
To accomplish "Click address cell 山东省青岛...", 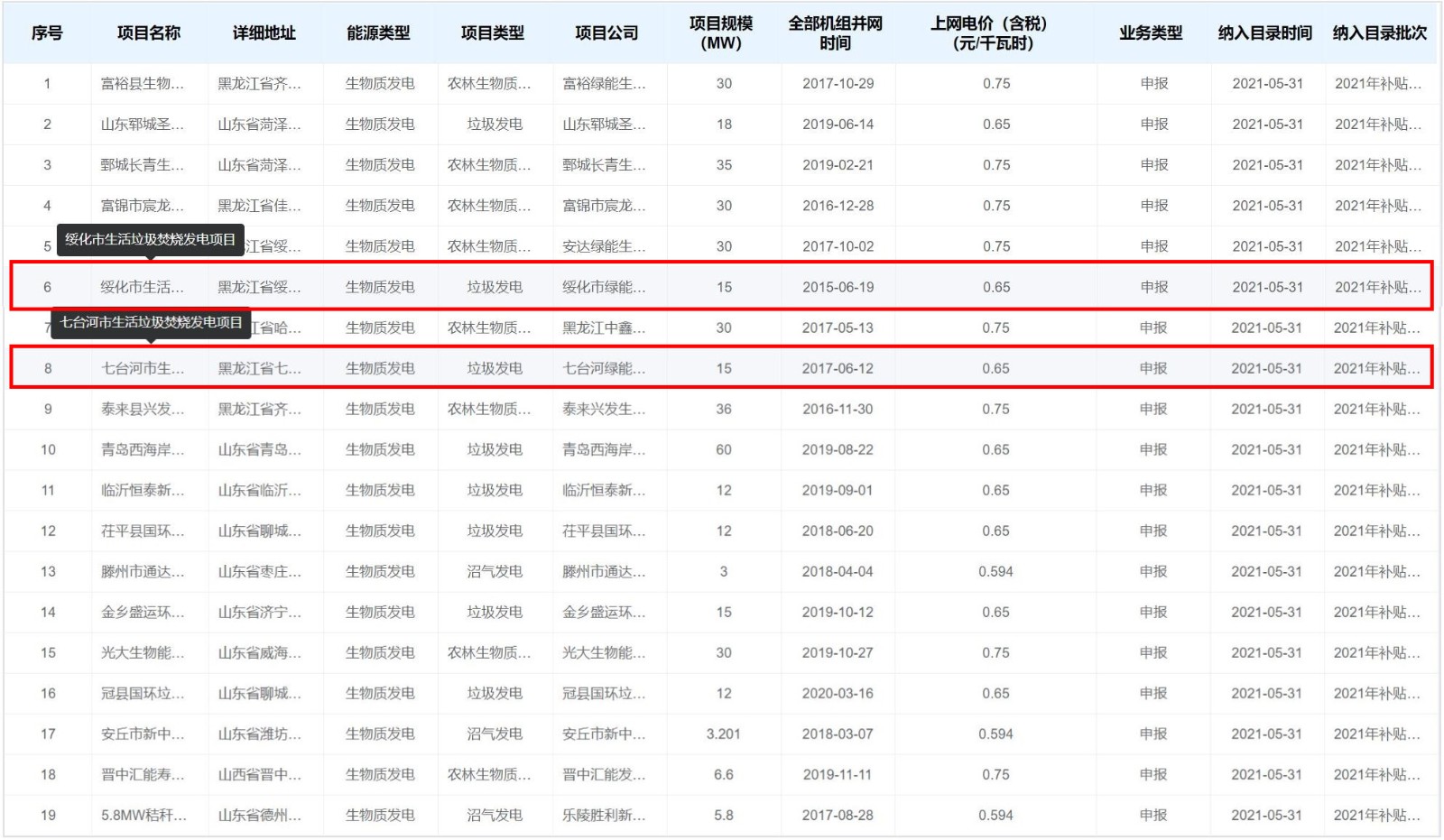I will (259, 449).
